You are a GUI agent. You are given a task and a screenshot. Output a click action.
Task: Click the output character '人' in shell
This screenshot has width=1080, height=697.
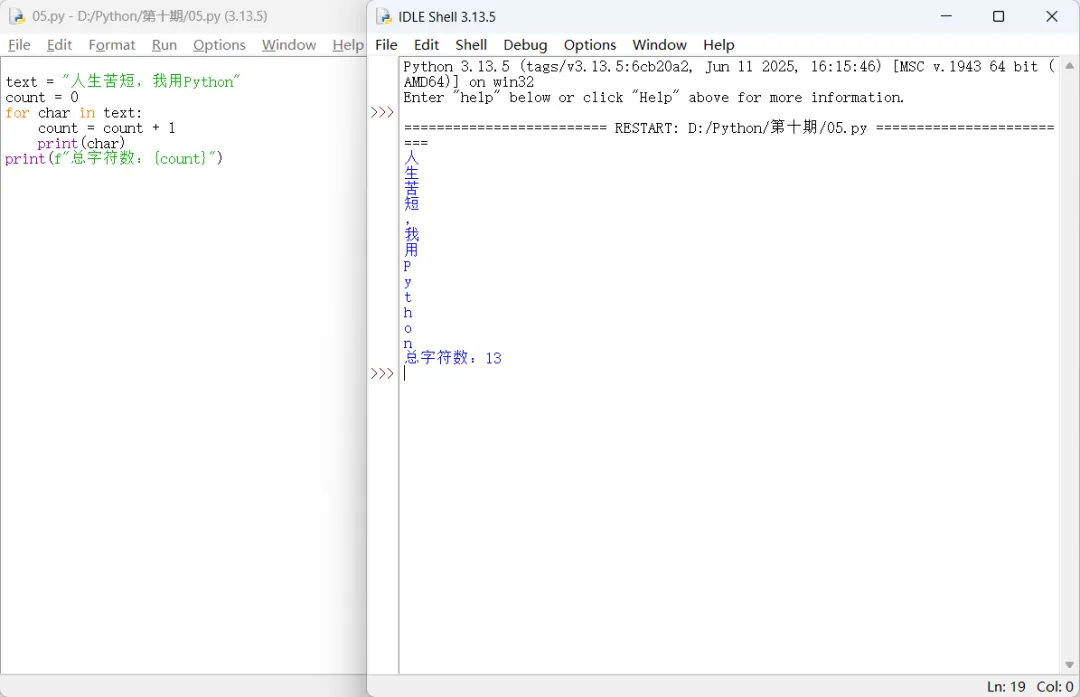411,158
